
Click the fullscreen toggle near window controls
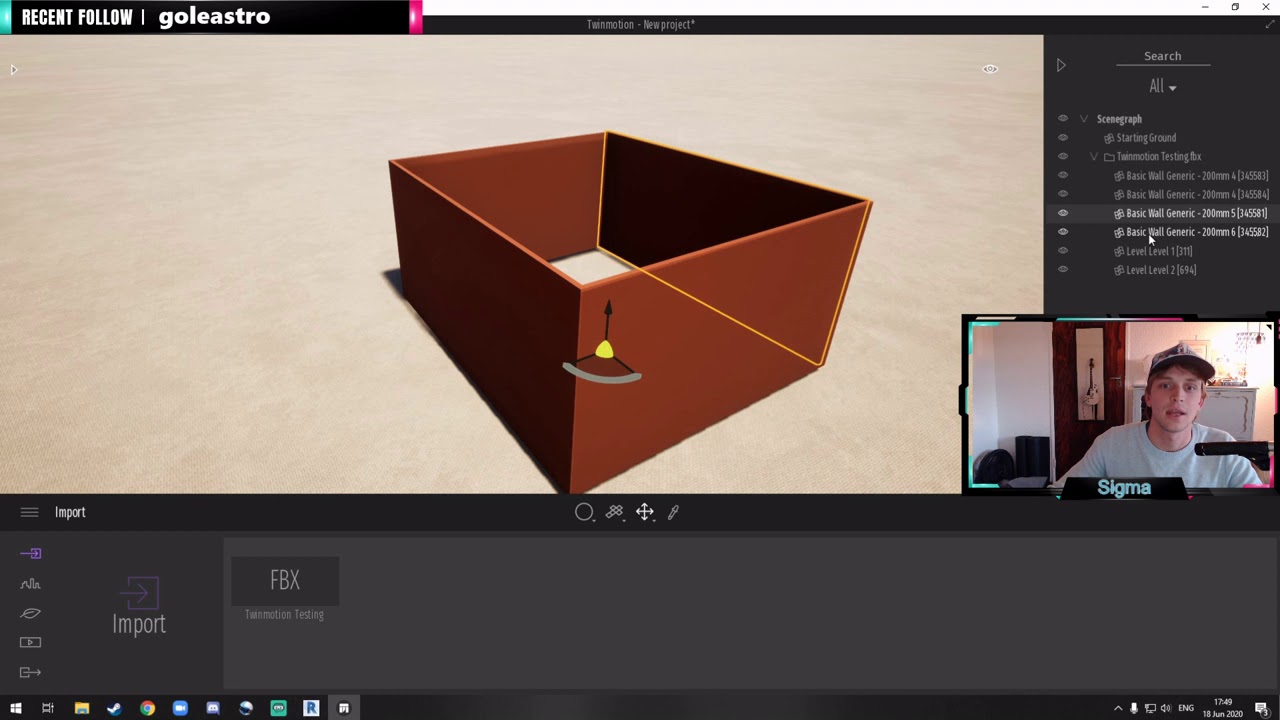1270,25
